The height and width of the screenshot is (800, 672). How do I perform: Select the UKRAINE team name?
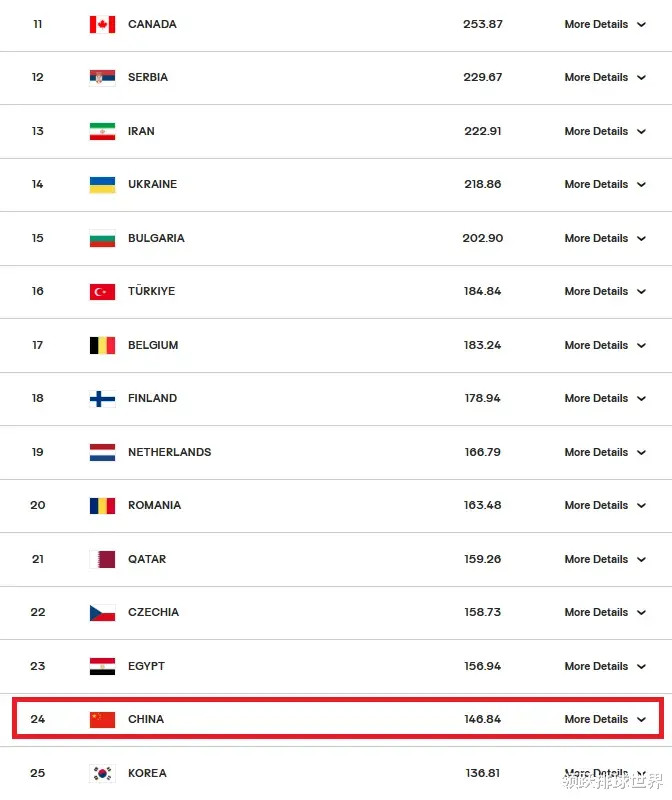click(152, 184)
